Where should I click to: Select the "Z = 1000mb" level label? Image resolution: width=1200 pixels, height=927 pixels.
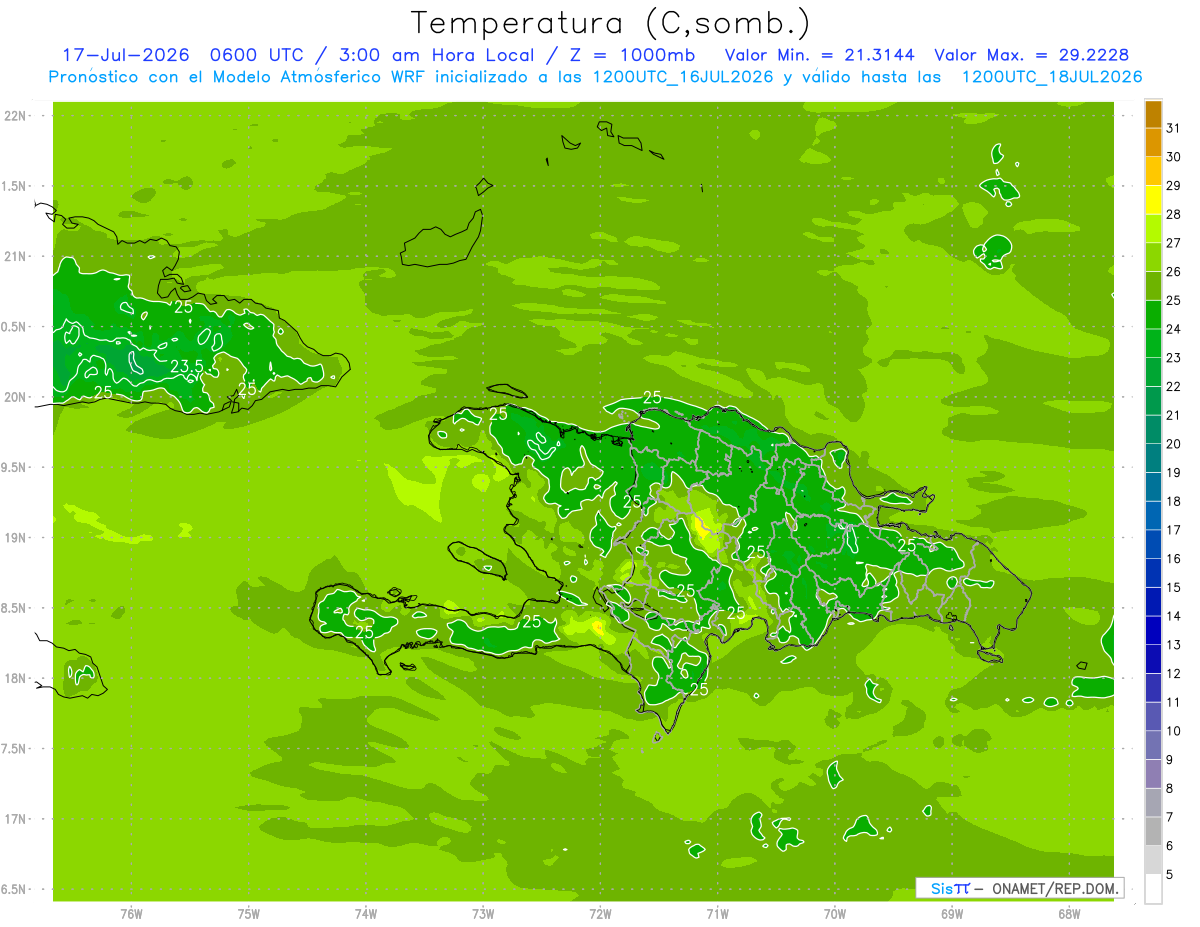point(630,55)
